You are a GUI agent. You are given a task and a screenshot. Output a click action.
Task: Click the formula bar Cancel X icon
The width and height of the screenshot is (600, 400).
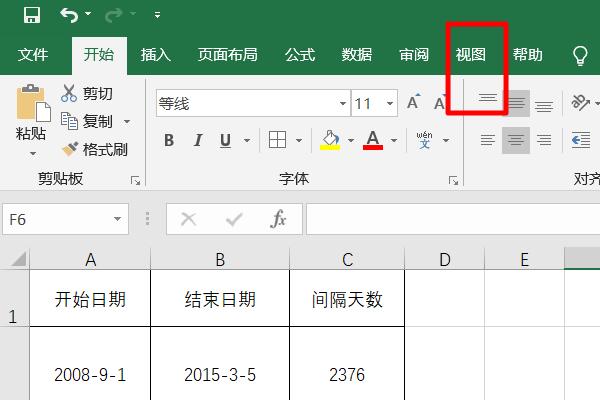coord(188,219)
